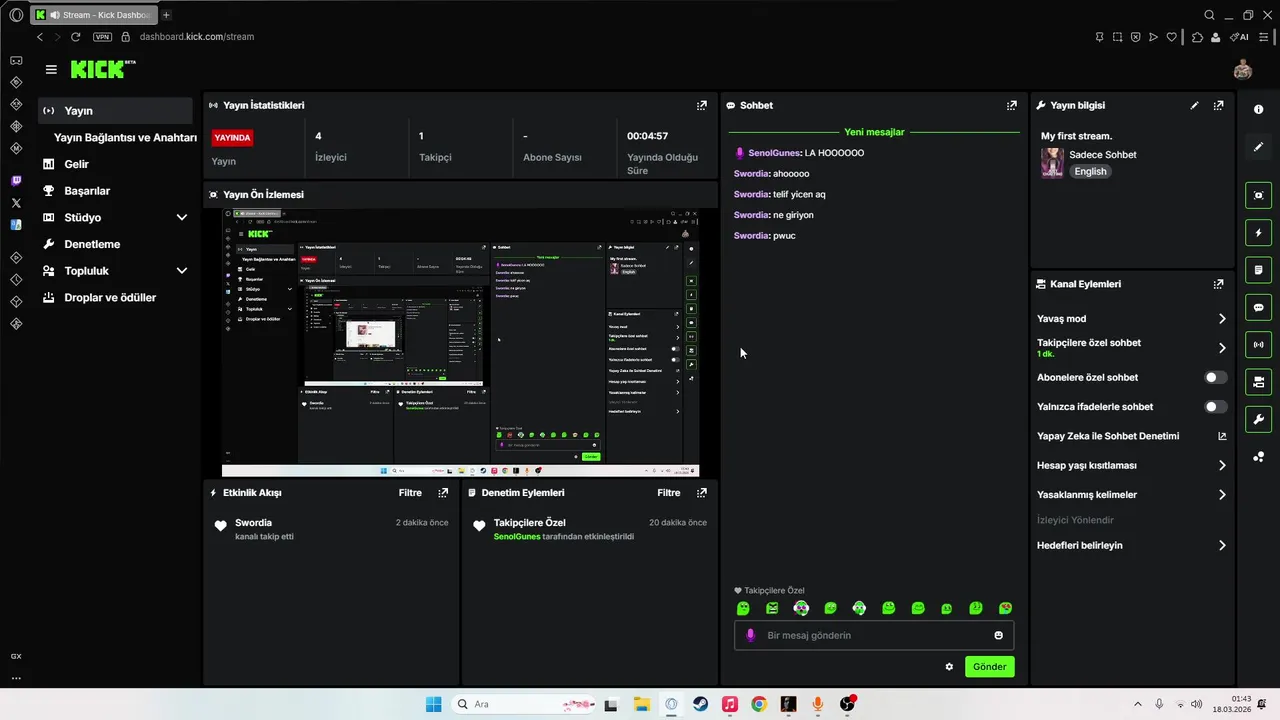Click the browser address bar URL
This screenshot has width=1280, height=720.
[196, 37]
